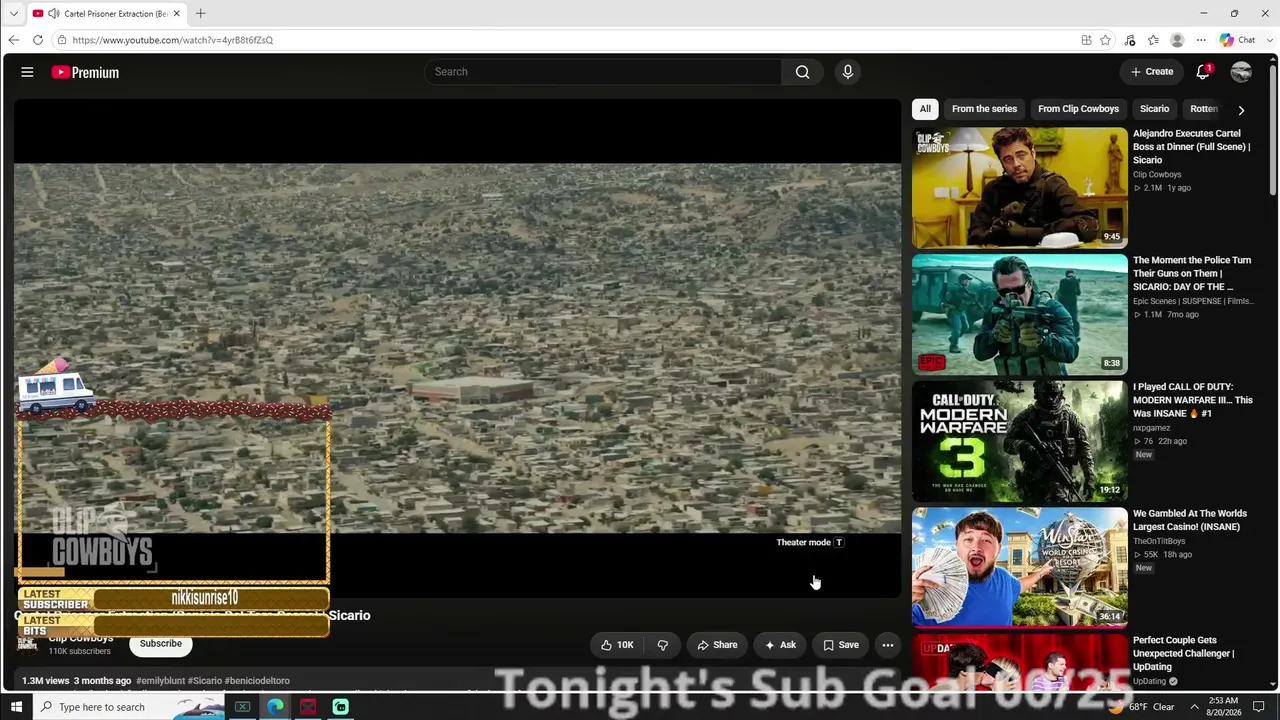Select the Rotten chip
Image resolution: width=1280 pixels, height=720 pixels.
[x=1204, y=109]
